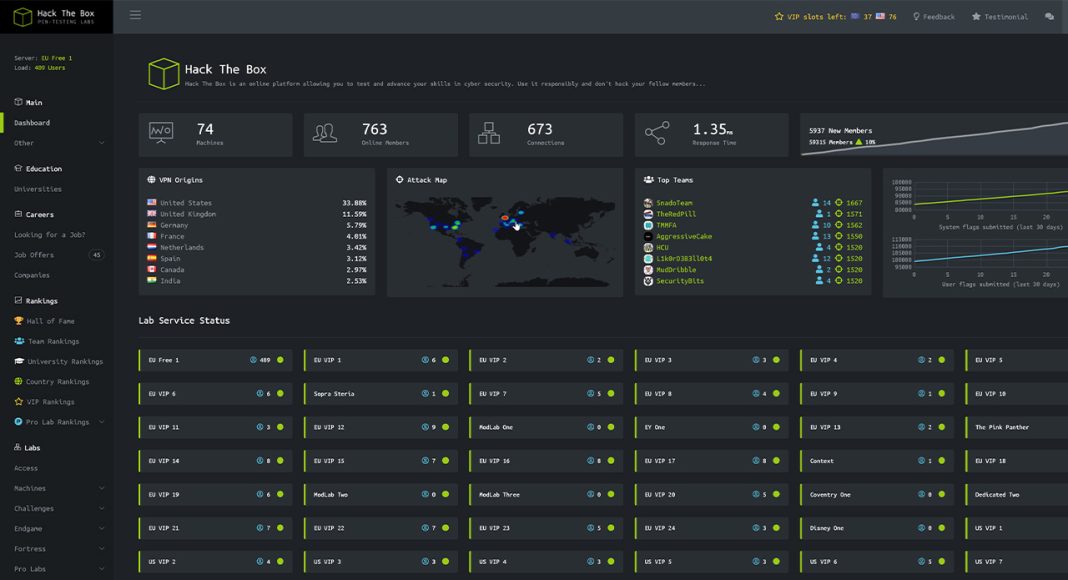Screen dimensions: 1068x580
Task: Open VIP Rankings via its star icon
Action: 18,402
